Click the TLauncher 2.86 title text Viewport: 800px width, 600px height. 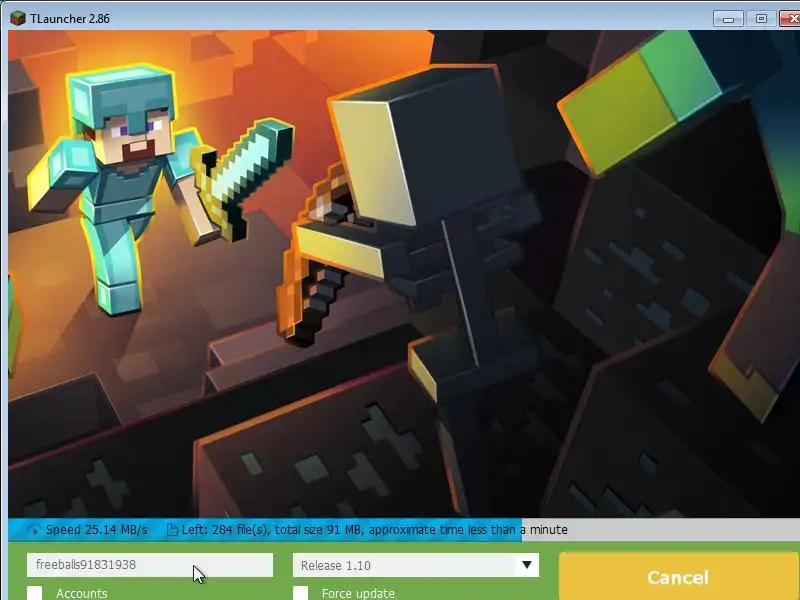(70, 18)
